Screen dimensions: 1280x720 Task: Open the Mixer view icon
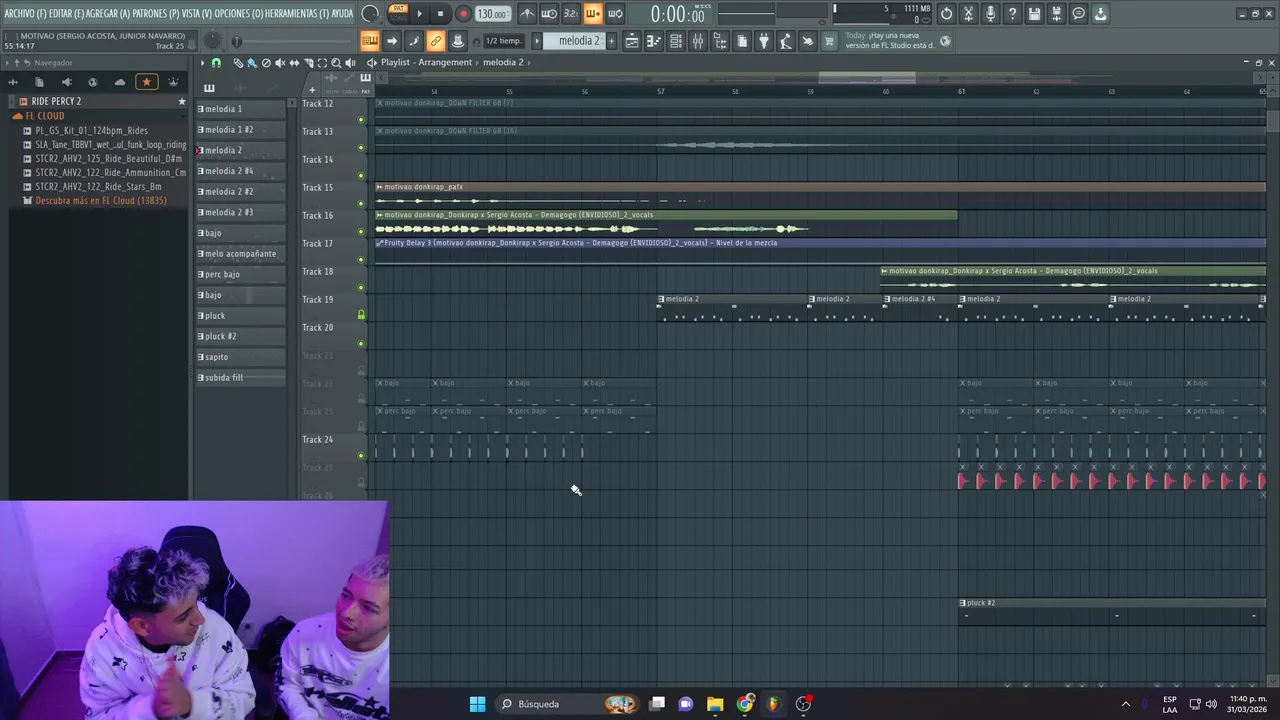pyautogui.click(x=698, y=41)
